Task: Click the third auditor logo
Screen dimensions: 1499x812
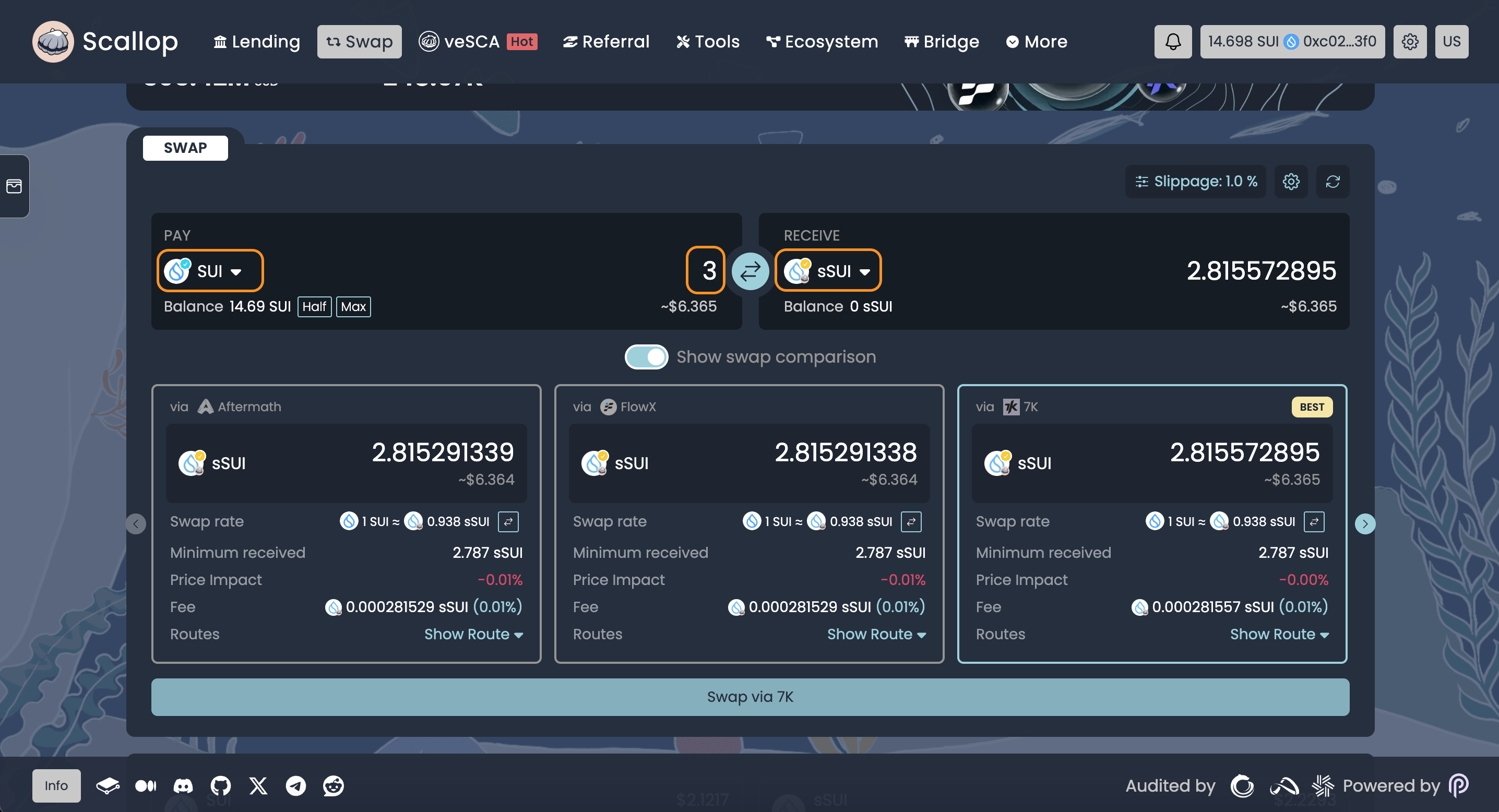Action: click(x=1323, y=786)
